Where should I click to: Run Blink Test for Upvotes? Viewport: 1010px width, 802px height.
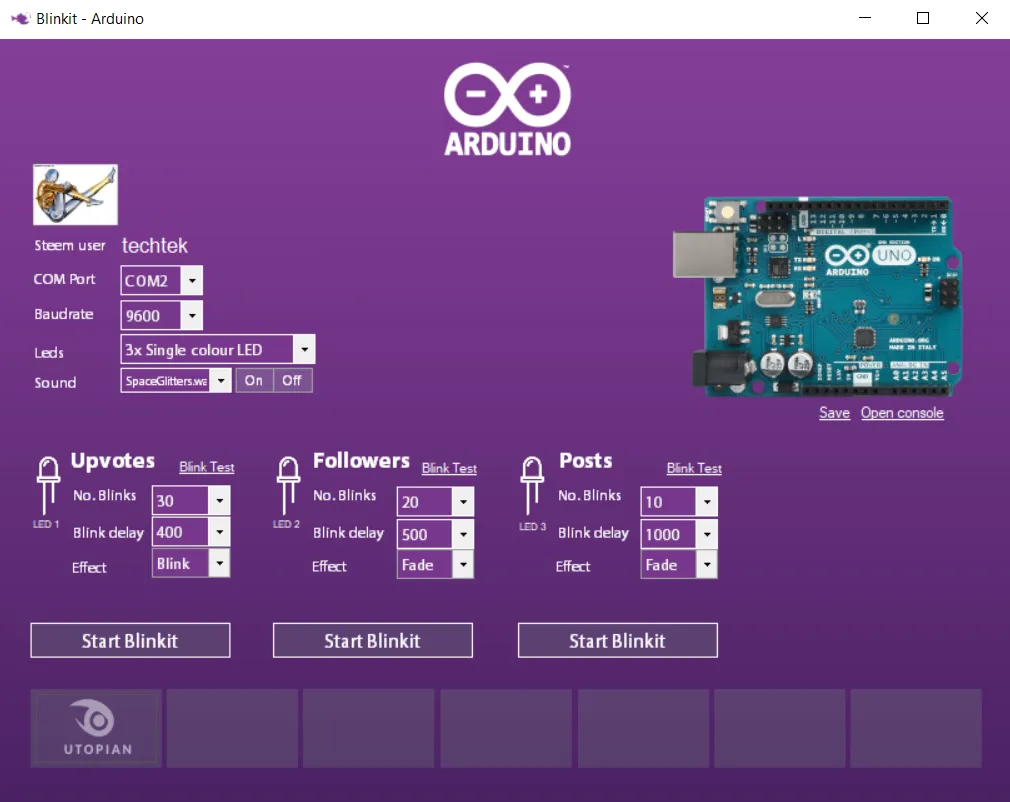[207, 467]
